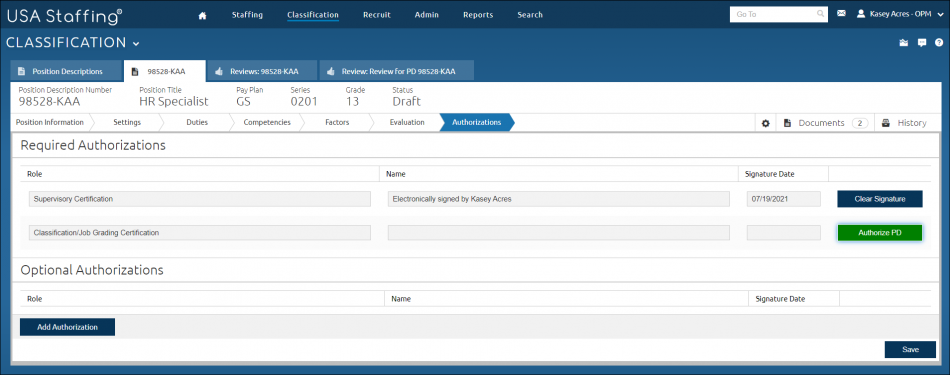Image resolution: width=950 pixels, height=375 pixels.
Task: Click the green Authorize PD button
Action: [x=880, y=233]
